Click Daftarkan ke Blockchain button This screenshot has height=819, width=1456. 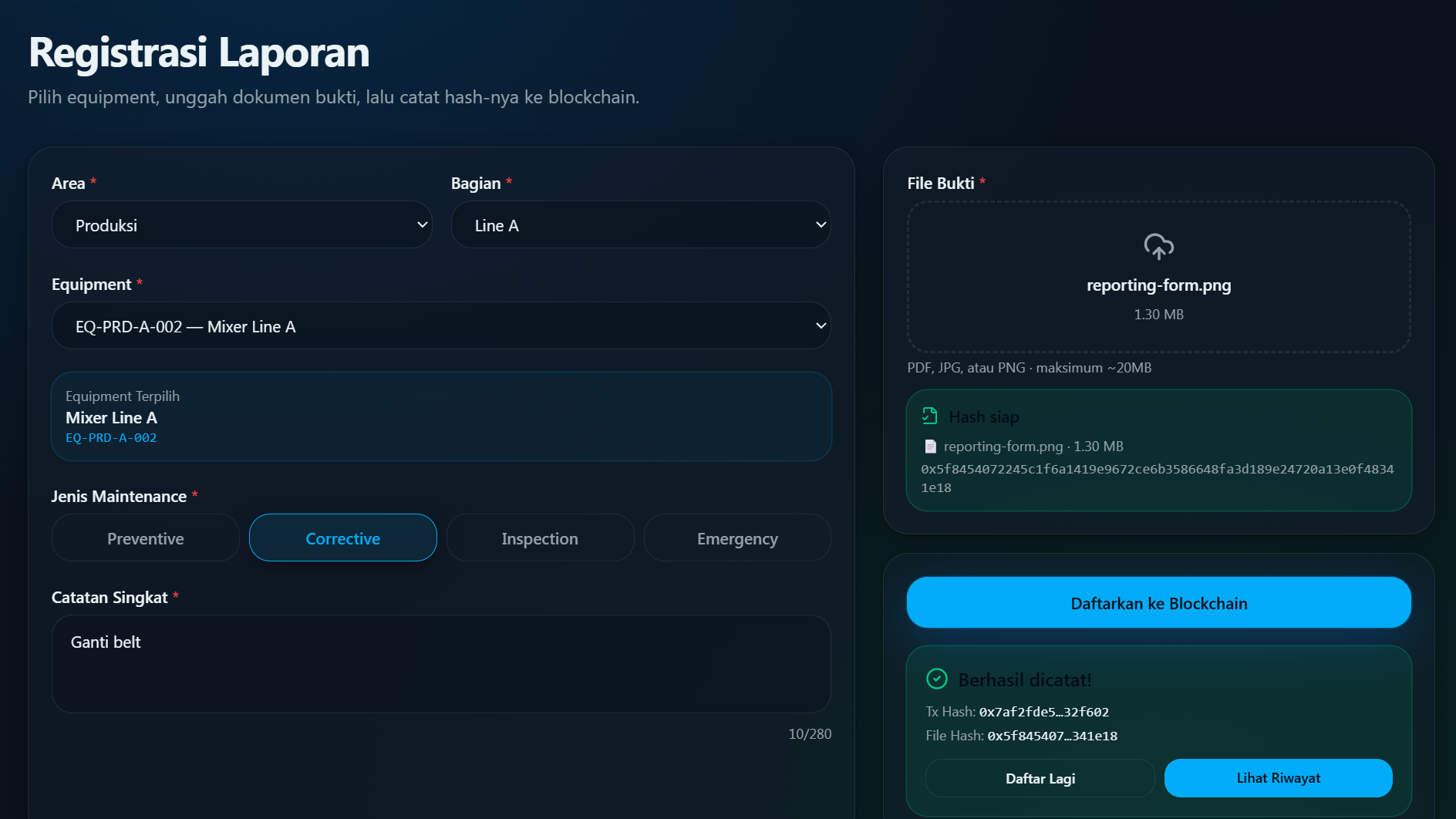(x=1158, y=603)
